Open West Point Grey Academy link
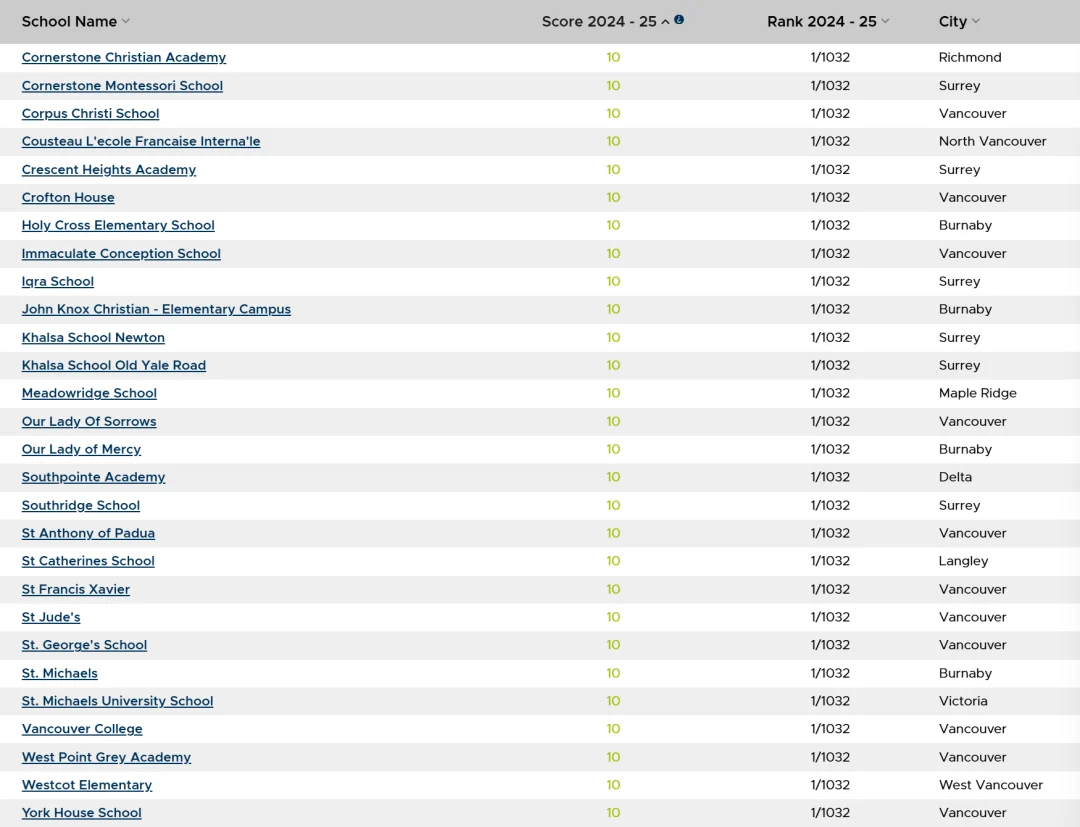The height and width of the screenshot is (827, 1080). click(106, 757)
